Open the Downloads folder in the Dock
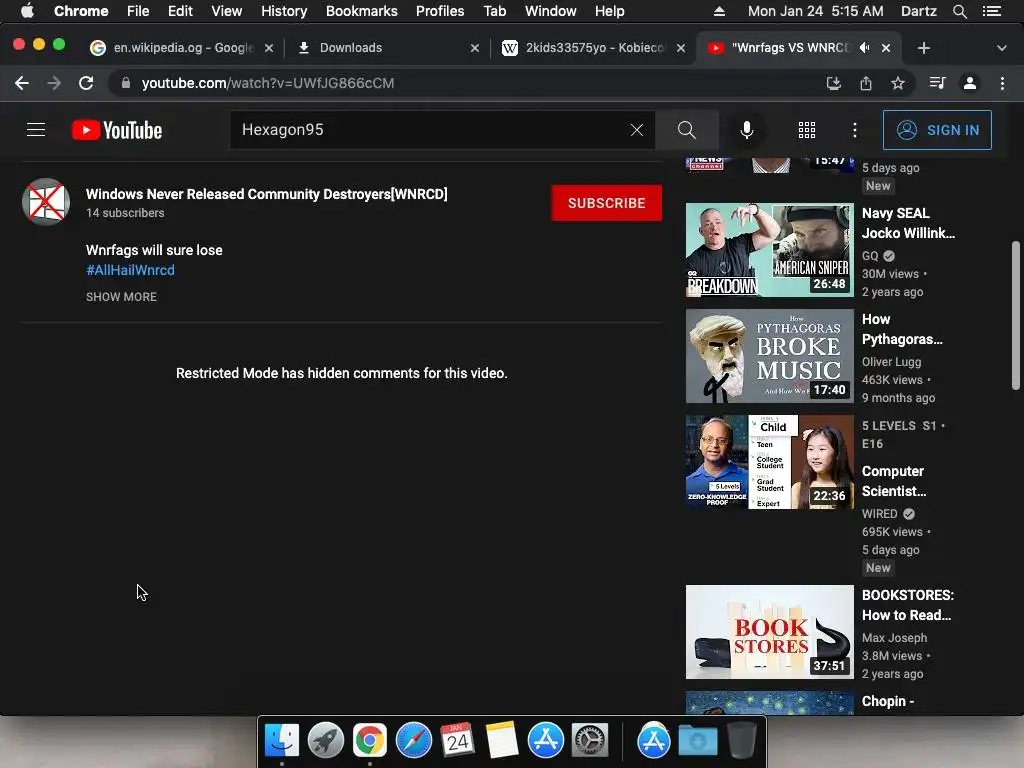Screen dimensions: 1024x768 click(x=697, y=740)
